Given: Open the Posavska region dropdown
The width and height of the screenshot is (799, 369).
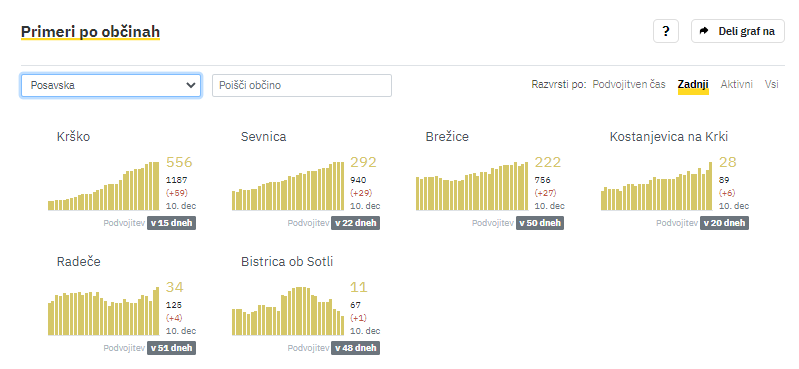Looking at the screenshot, I should (x=111, y=85).
